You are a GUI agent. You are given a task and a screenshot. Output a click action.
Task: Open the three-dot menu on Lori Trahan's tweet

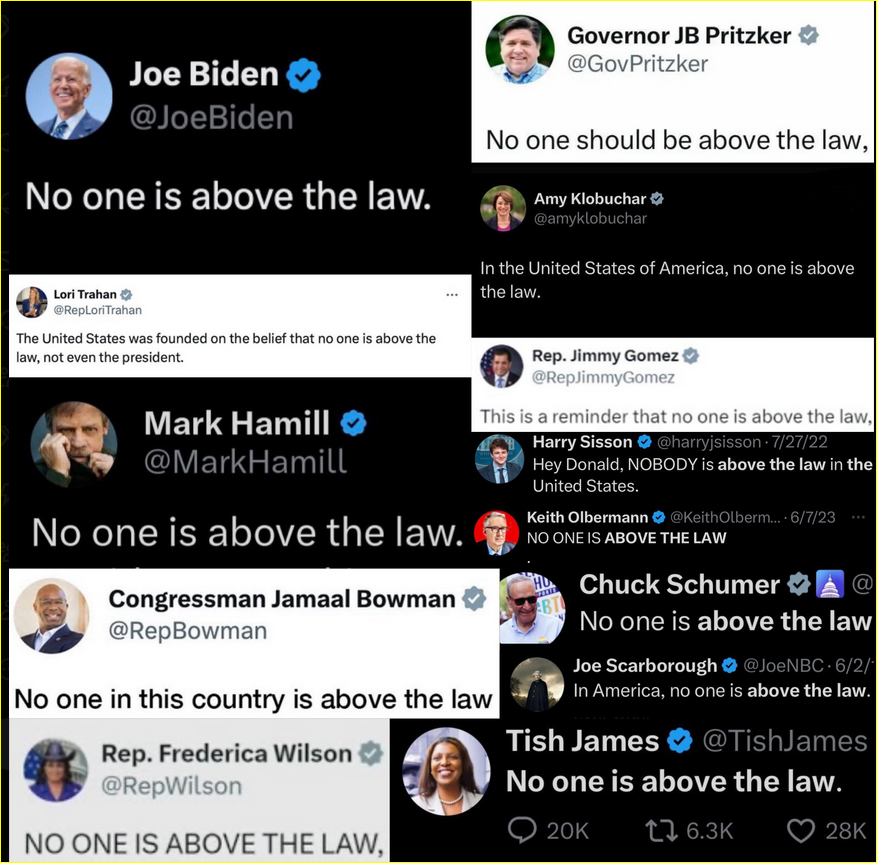pyautogui.click(x=452, y=295)
